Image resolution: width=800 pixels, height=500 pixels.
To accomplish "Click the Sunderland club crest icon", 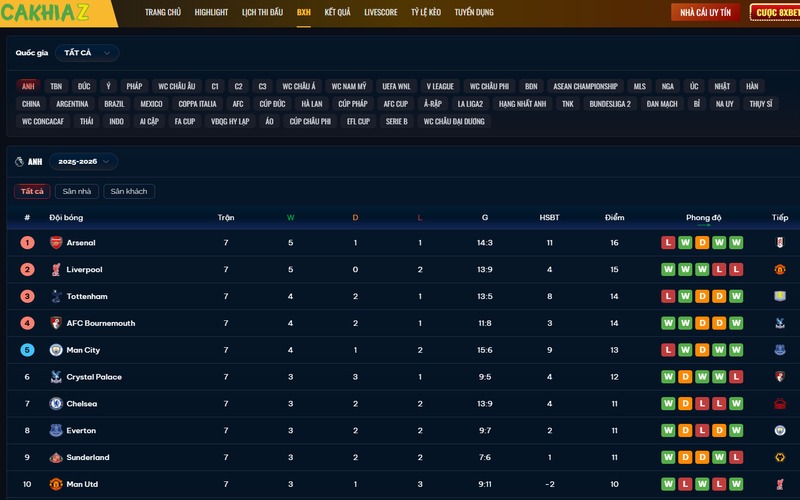I will pos(56,458).
